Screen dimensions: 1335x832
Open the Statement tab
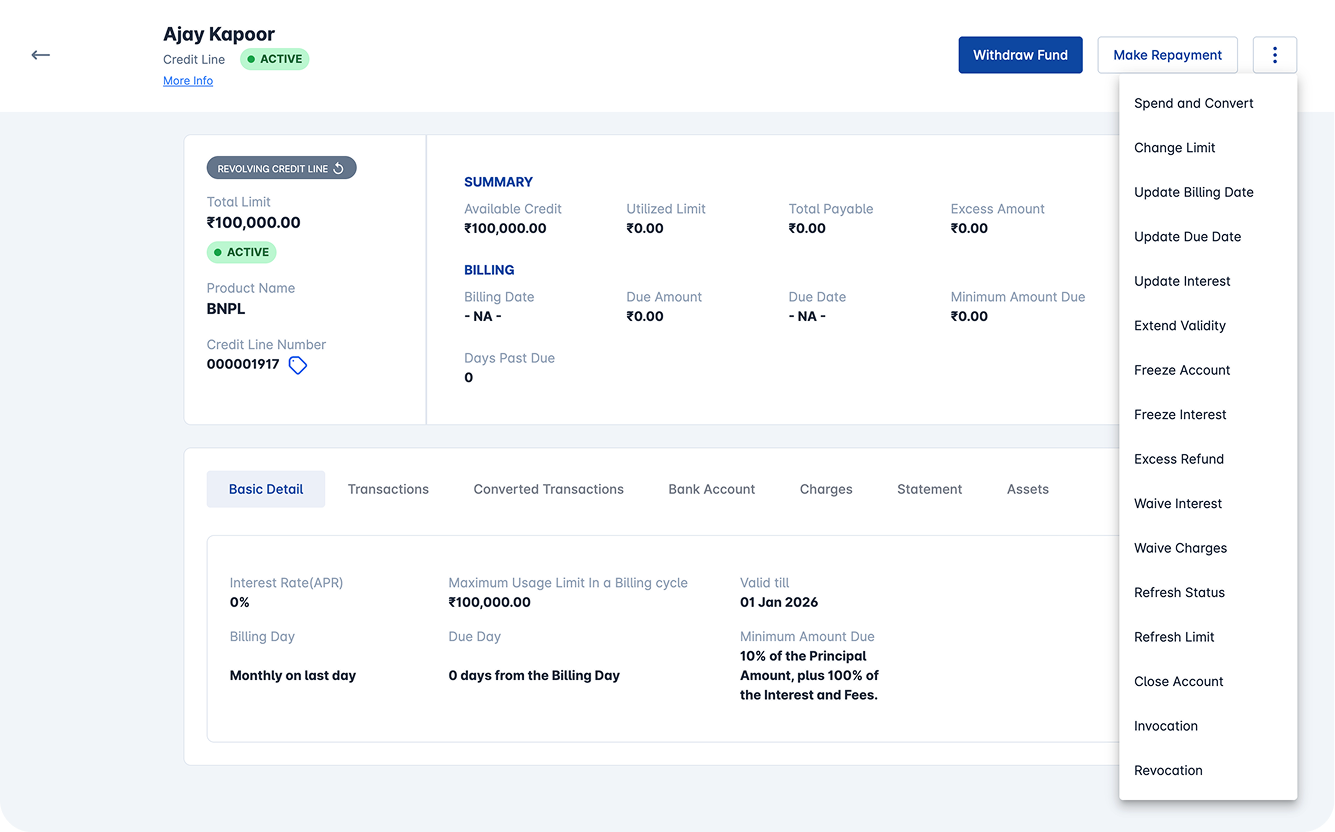[x=929, y=489]
